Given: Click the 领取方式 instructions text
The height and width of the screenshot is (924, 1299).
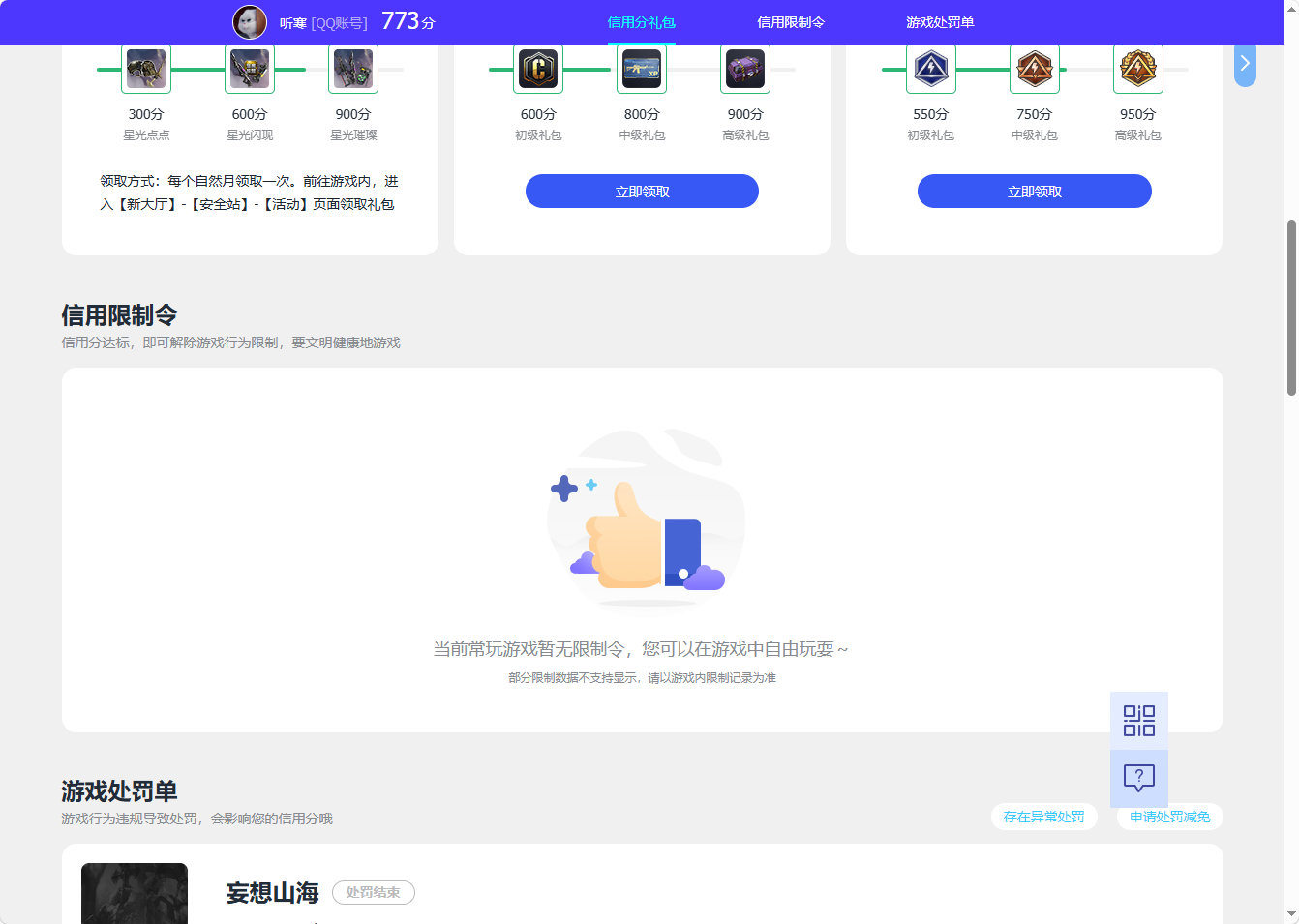Looking at the screenshot, I should coord(249,193).
